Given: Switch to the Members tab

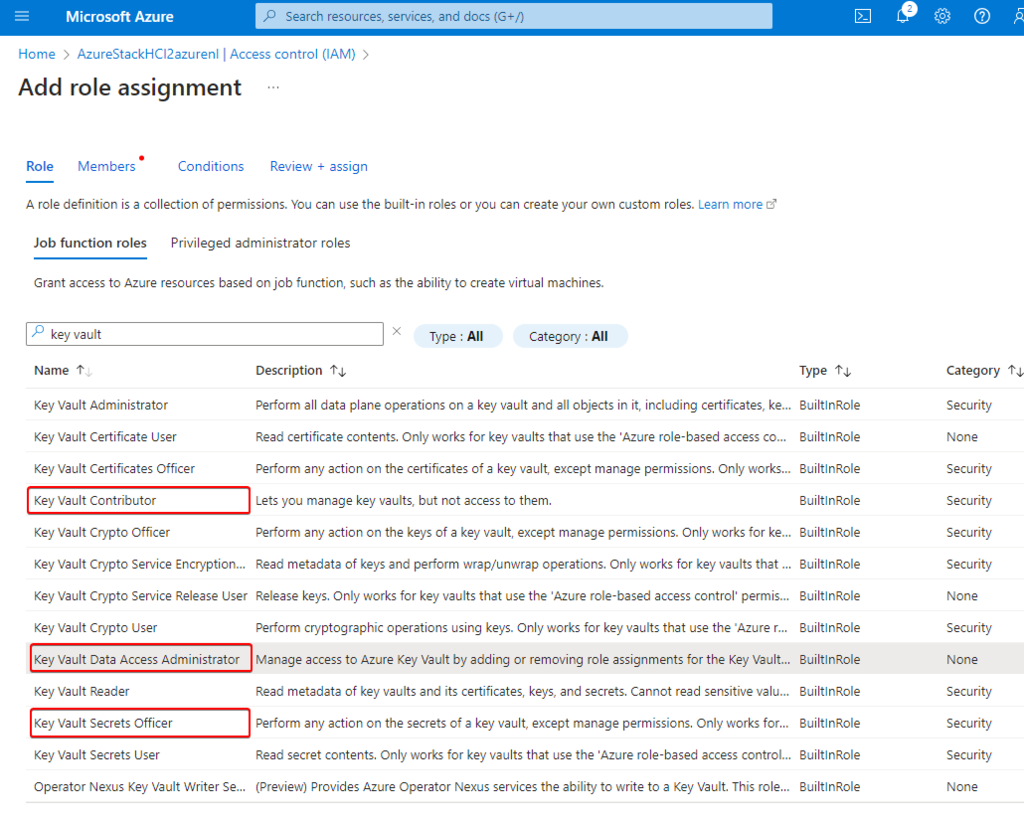Looking at the screenshot, I should point(107,167).
